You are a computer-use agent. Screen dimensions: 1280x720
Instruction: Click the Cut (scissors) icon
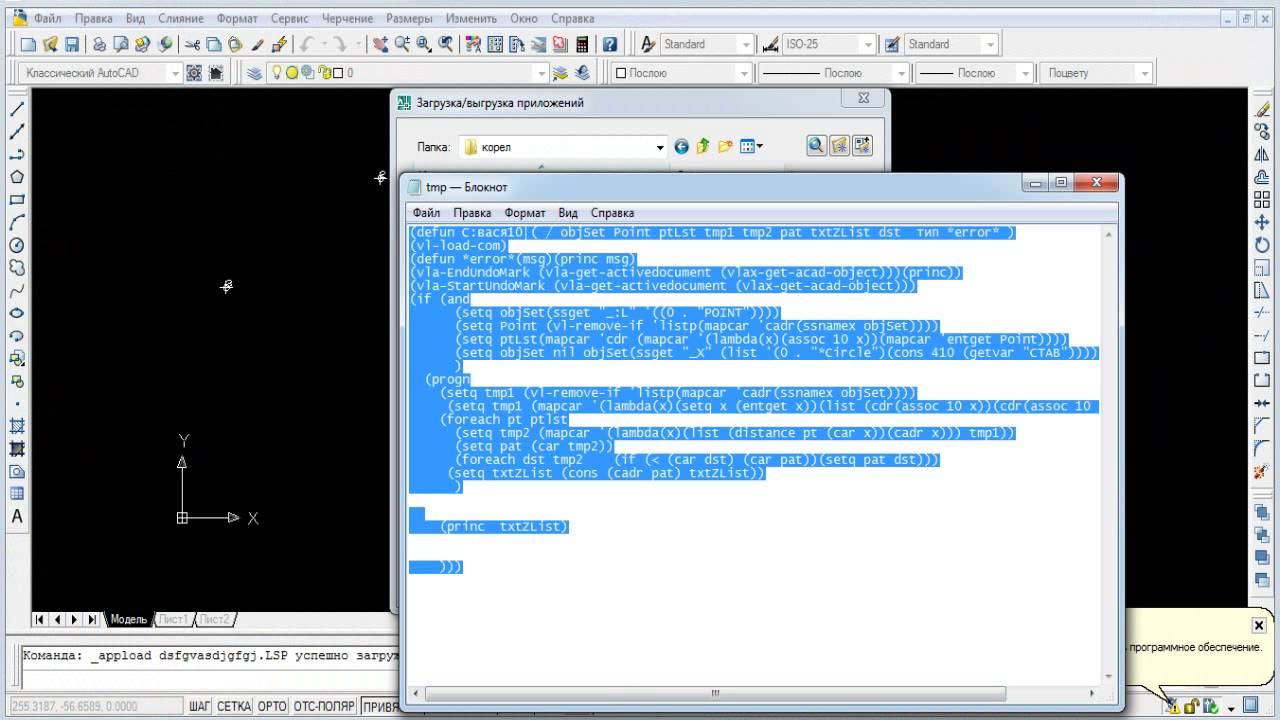click(192, 44)
